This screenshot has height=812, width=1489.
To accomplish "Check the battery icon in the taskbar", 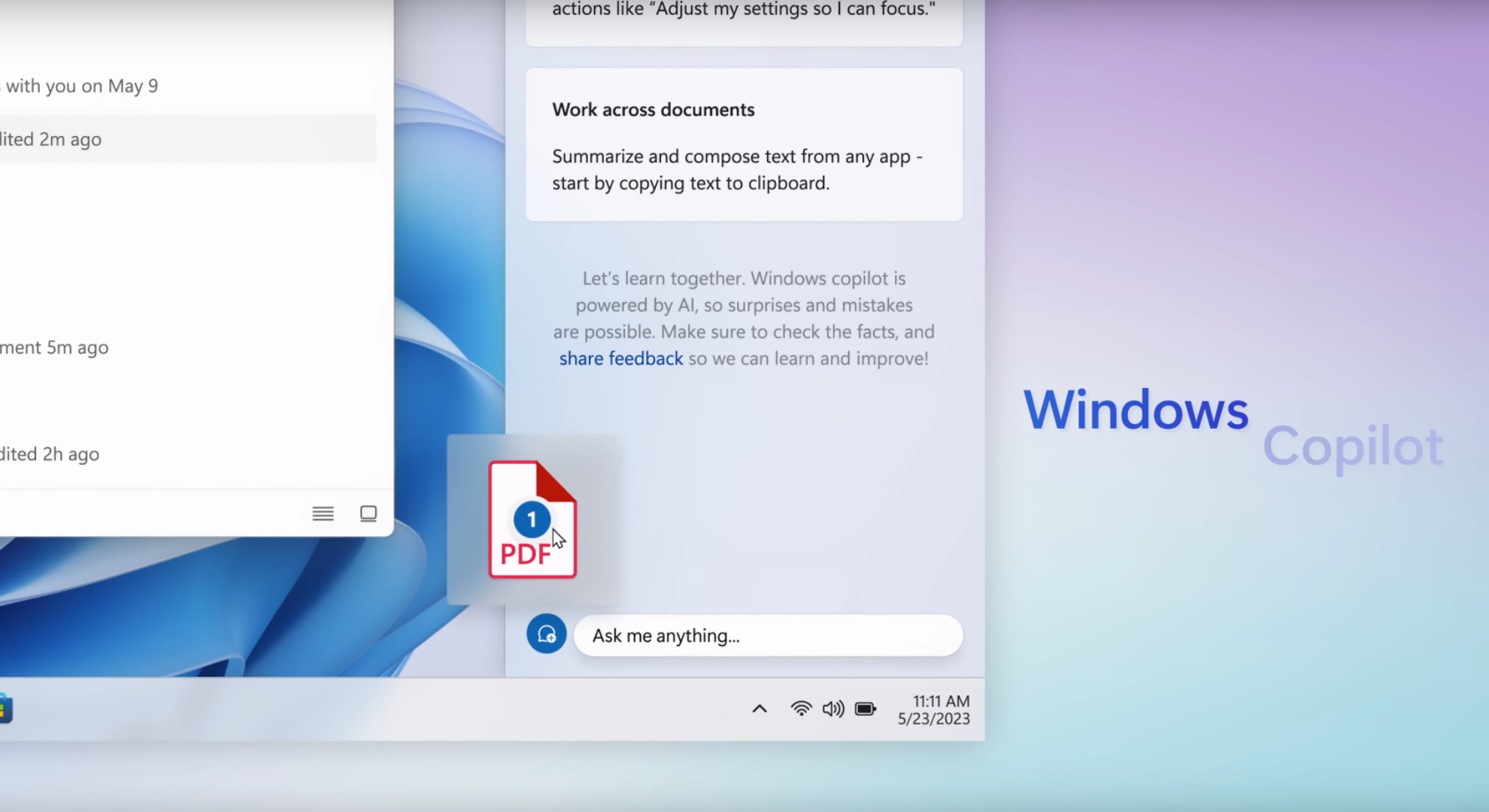I will coord(866,709).
